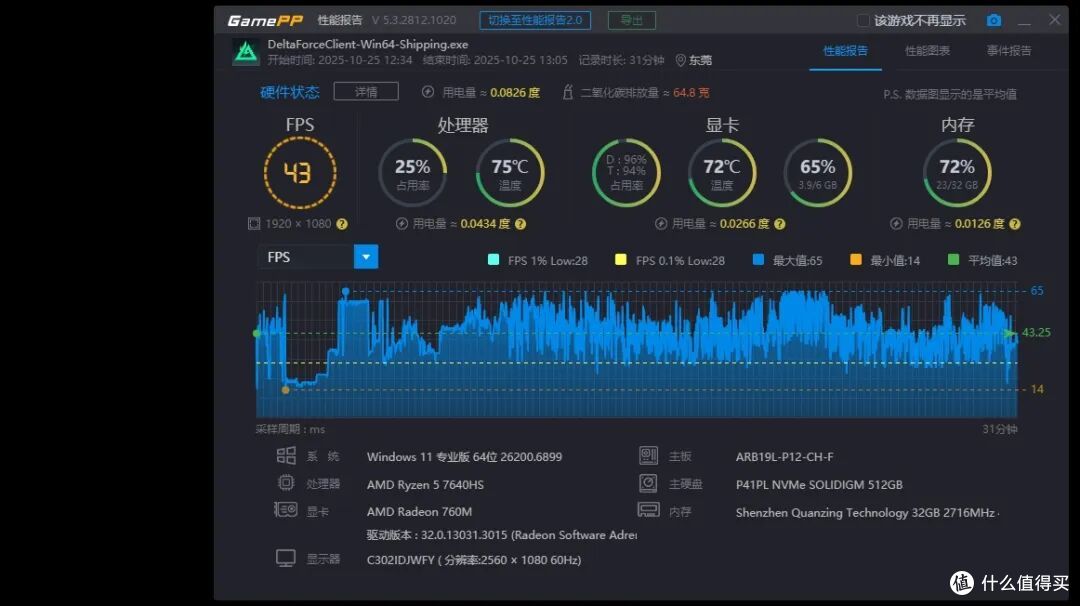Click the monitor display icon
This screenshot has width=1080, height=606.
pos(286,558)
